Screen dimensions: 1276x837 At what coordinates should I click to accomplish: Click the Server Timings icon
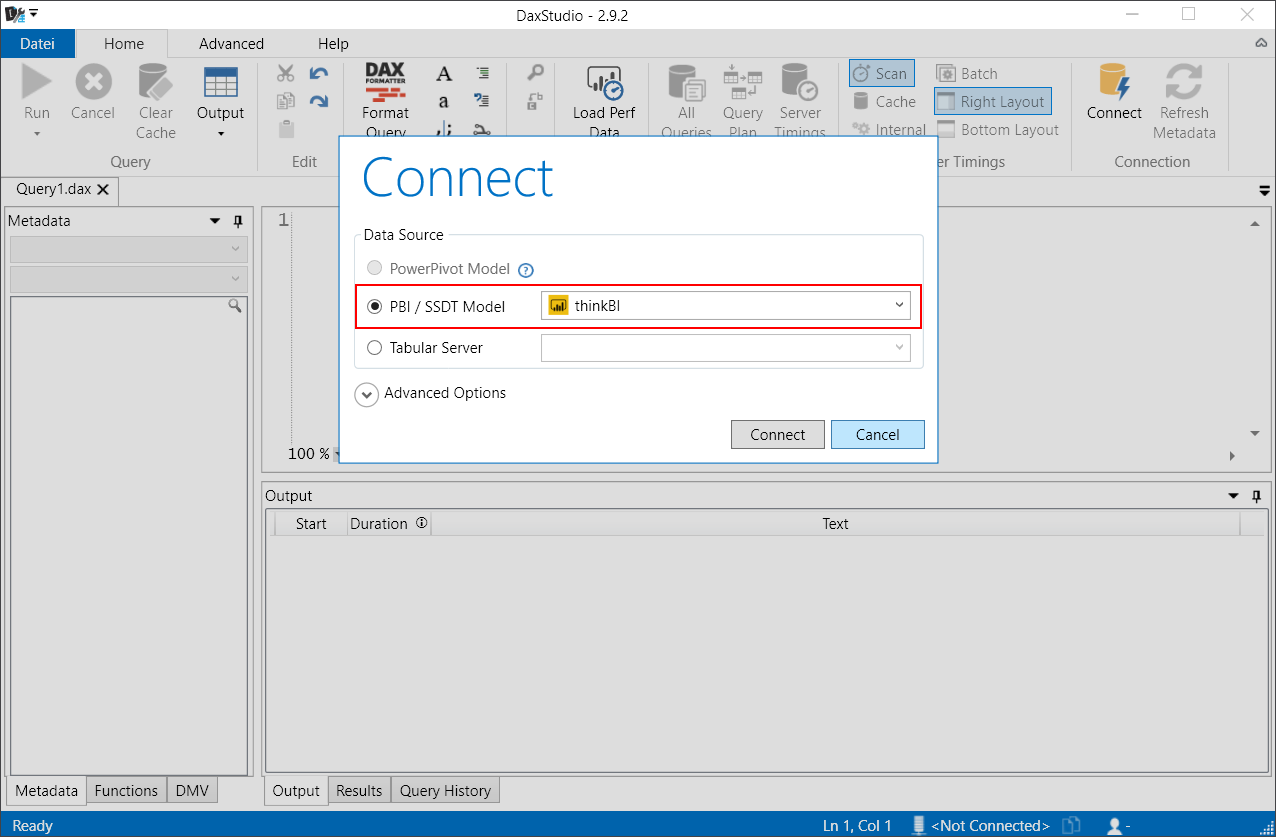tap(799, 82)
